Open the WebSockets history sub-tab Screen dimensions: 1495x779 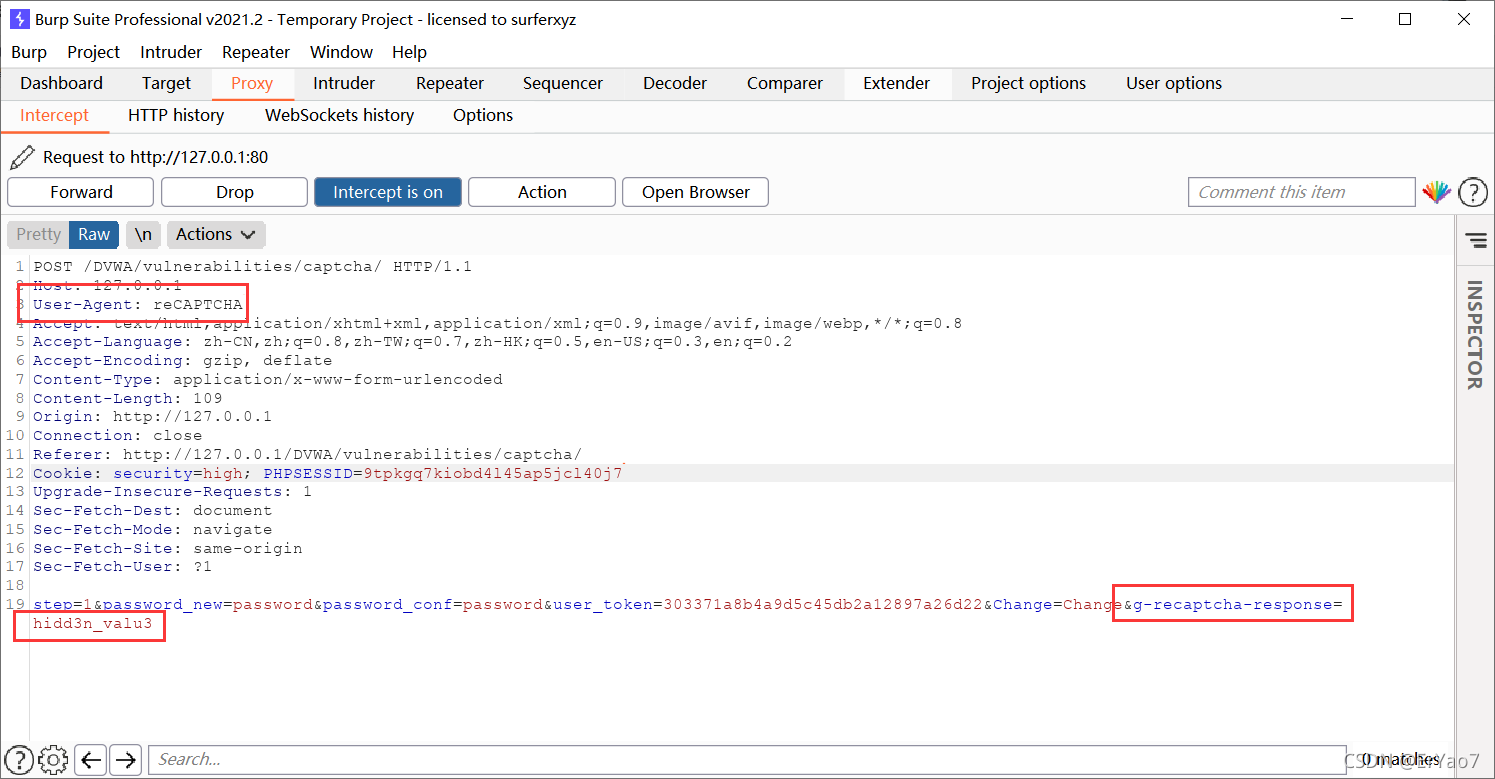click(x=339, y=115)
